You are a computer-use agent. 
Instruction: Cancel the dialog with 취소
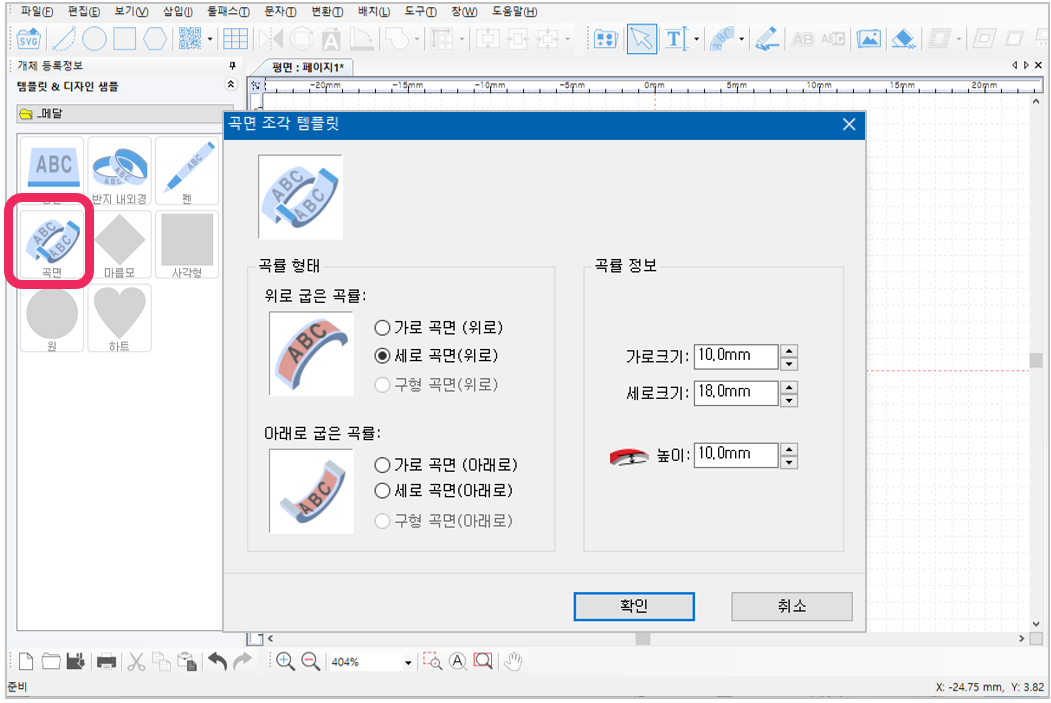792,606
